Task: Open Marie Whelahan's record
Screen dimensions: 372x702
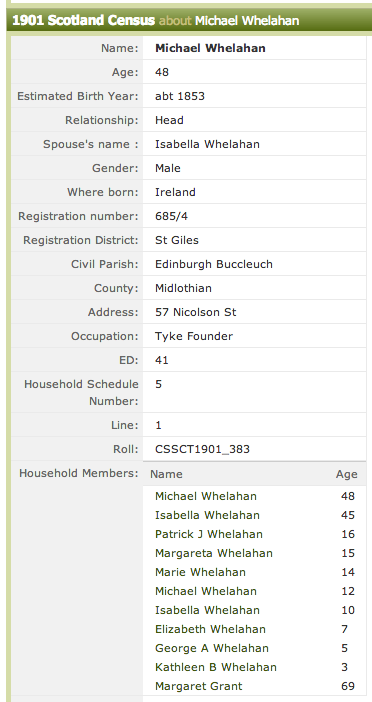Action: coord(200,572)
